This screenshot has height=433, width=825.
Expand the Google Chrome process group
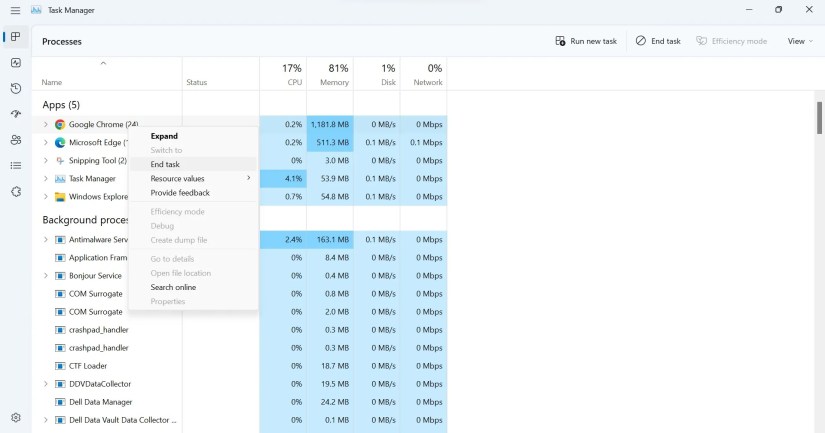click(45, 125)
